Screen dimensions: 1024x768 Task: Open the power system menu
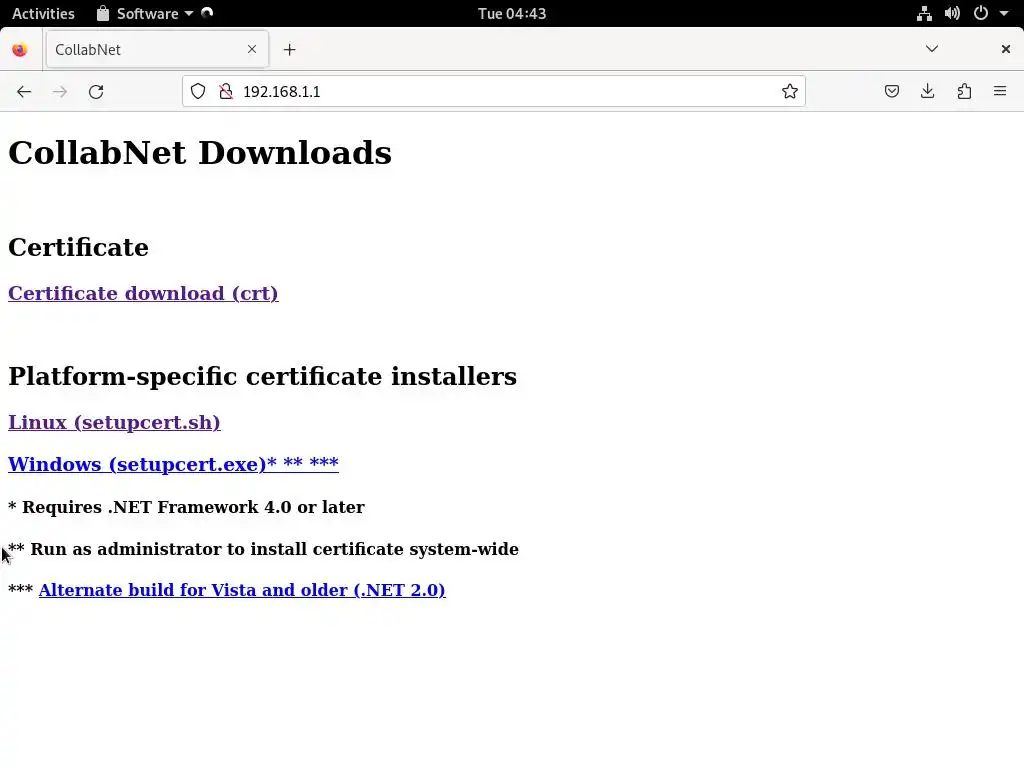click(x=981, y=14)
